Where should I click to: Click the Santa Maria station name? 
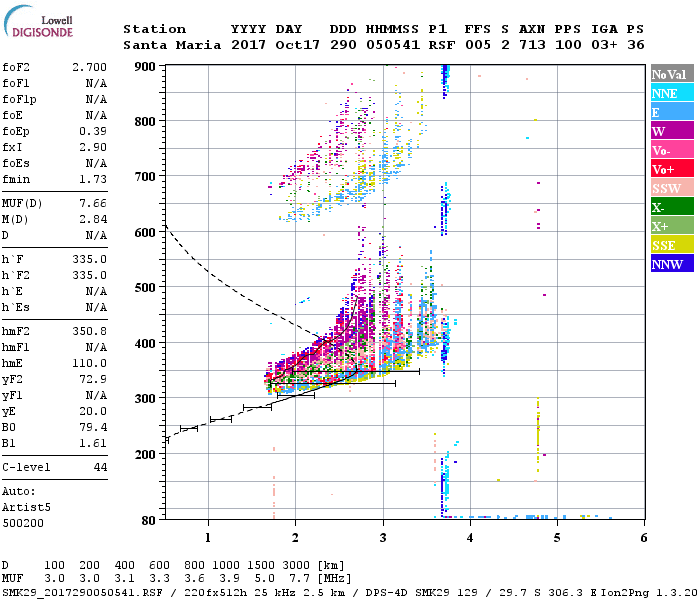click(x=172, y=45)
